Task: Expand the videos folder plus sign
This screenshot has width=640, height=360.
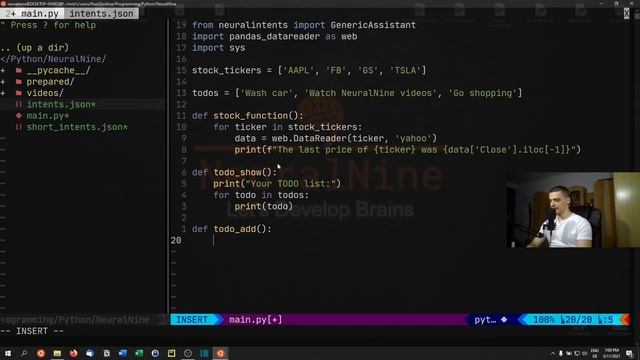Action: [x=3, y=93]
